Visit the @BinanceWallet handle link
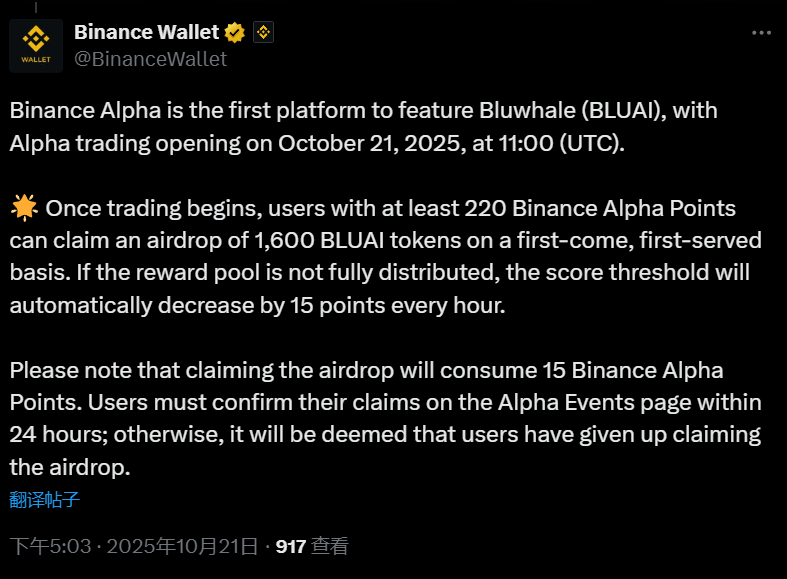 click(150, 59)
